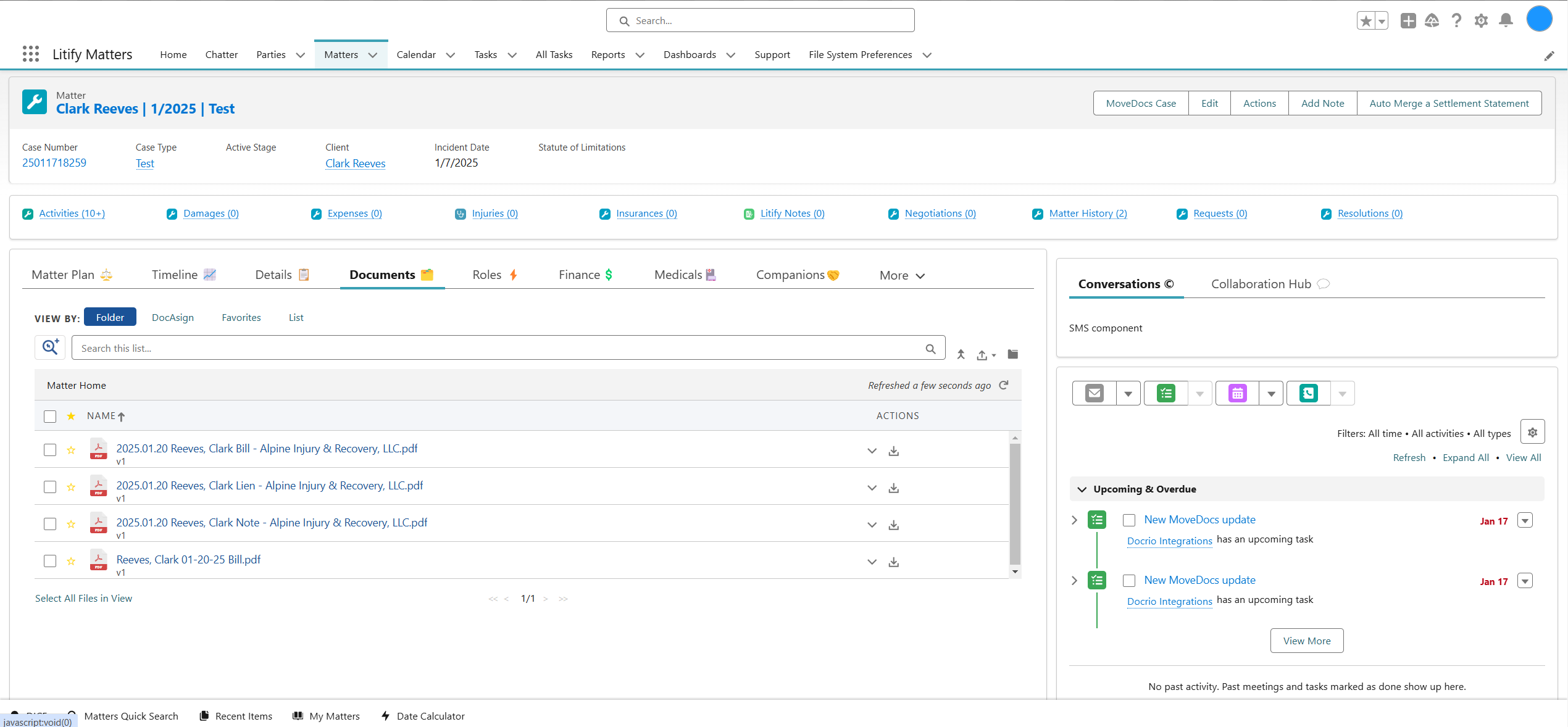Image resolution: width=1568 pixels, height=727 pixels.
Task: Switch to the Finance tab
Action: click(x=586, y=275)
